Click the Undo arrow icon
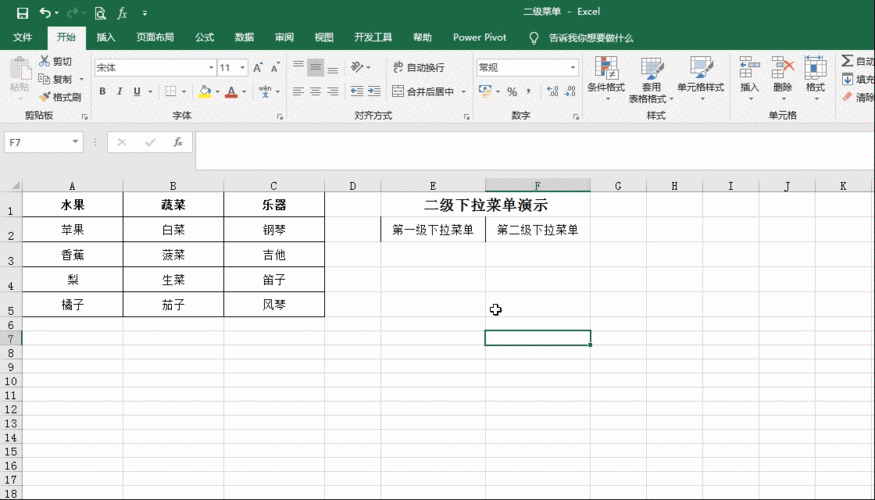This screenshot has height=500, width=875. point(45,13)
